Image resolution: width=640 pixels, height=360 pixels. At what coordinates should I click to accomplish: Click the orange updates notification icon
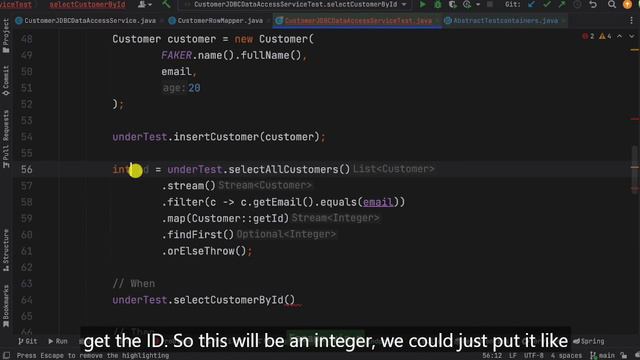627,4
